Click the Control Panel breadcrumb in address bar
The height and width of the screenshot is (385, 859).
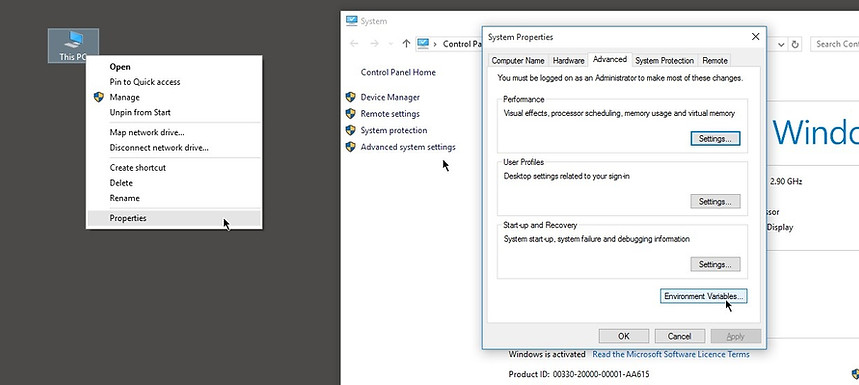(x=462, y=44)
